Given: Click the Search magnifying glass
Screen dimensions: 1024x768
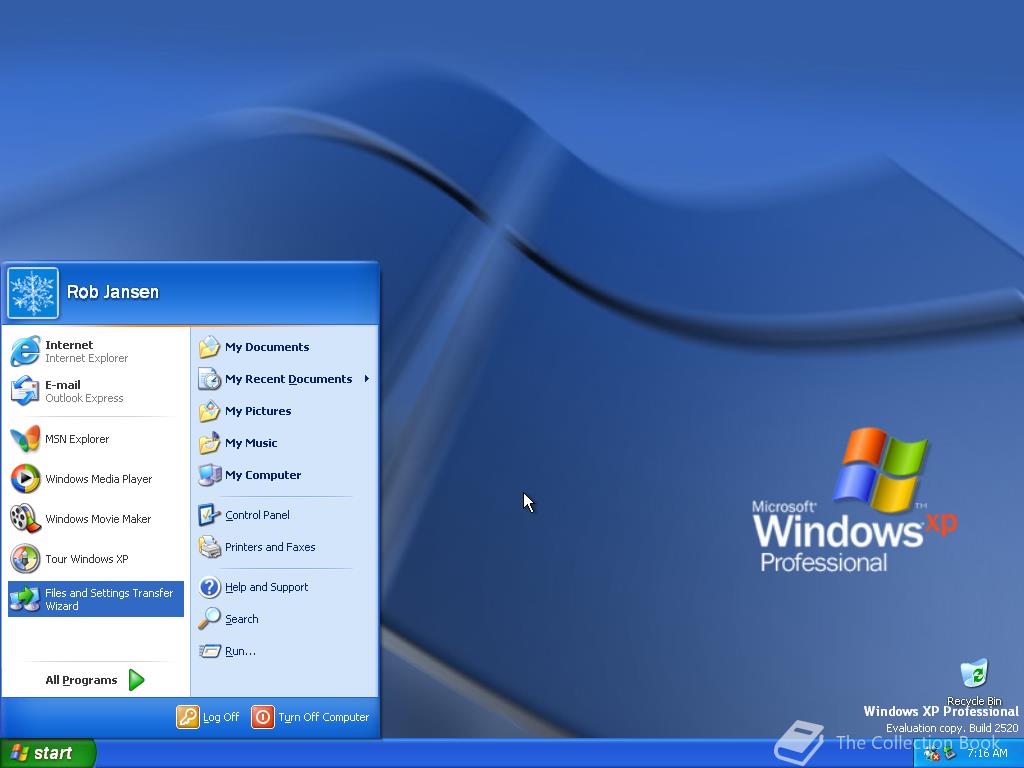Looking at the screenshot, I should click(x=210, y=618).
